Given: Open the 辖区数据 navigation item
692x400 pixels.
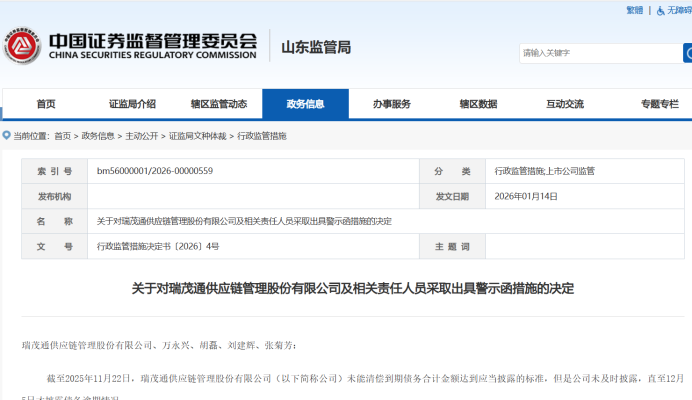Looking at the screenshot, I should 478,104.
